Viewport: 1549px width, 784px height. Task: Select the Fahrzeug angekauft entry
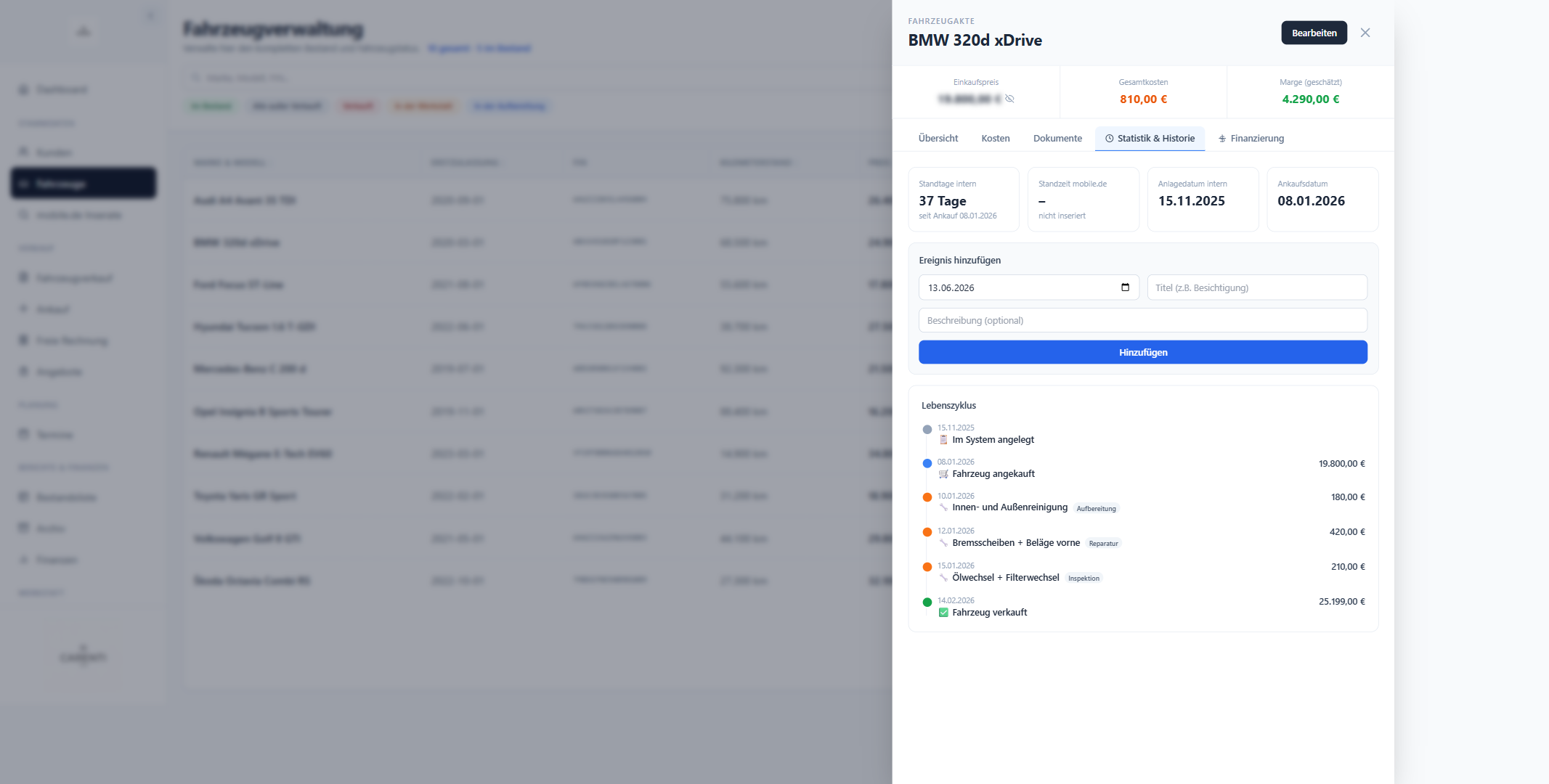pos(993,474)
